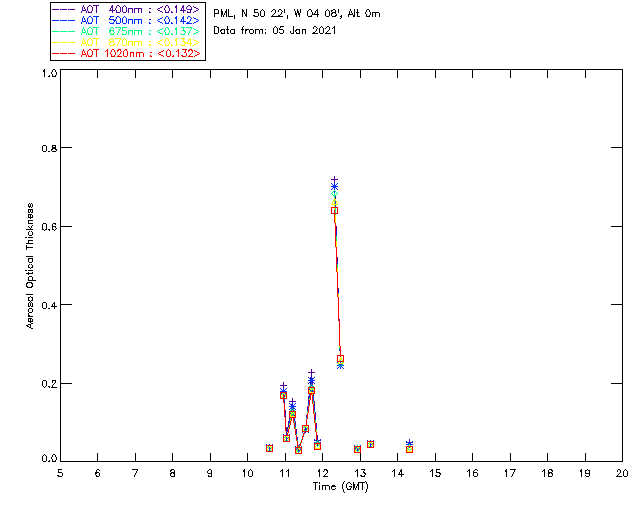The image size is (640, 512).
Task: Click the 0.4 y-axis tick label
Action: 49,305
